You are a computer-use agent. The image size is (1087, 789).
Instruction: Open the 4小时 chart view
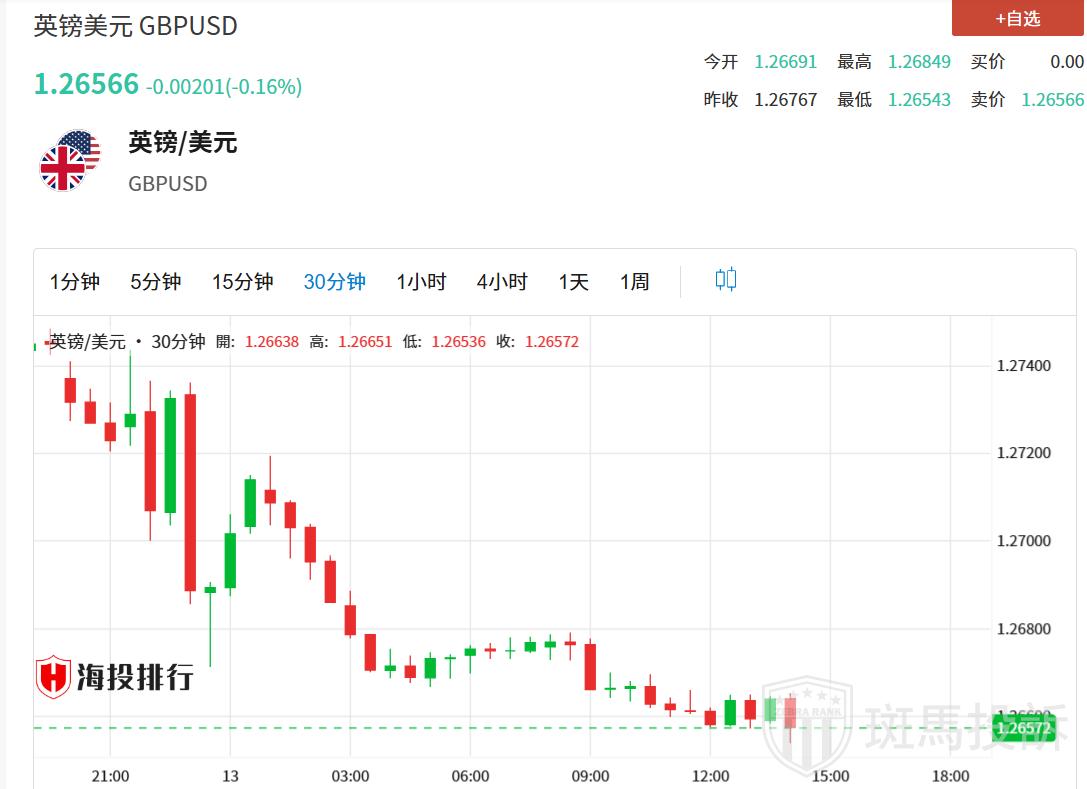pyautogui.click(x=502, y=282)
